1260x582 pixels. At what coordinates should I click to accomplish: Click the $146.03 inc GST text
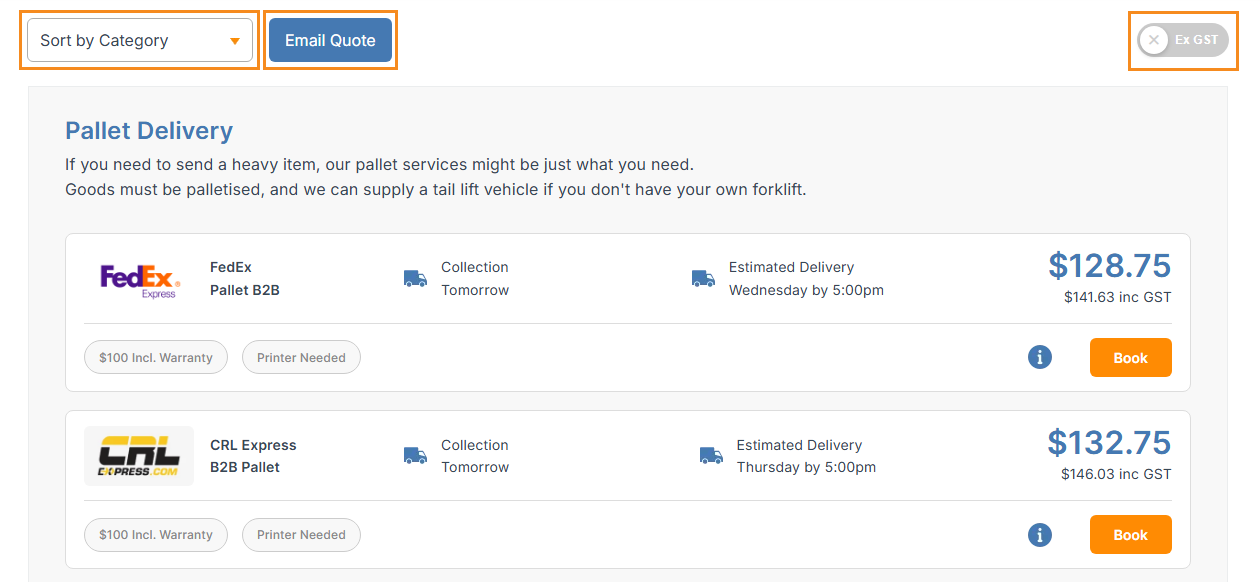coord(1116,474)
